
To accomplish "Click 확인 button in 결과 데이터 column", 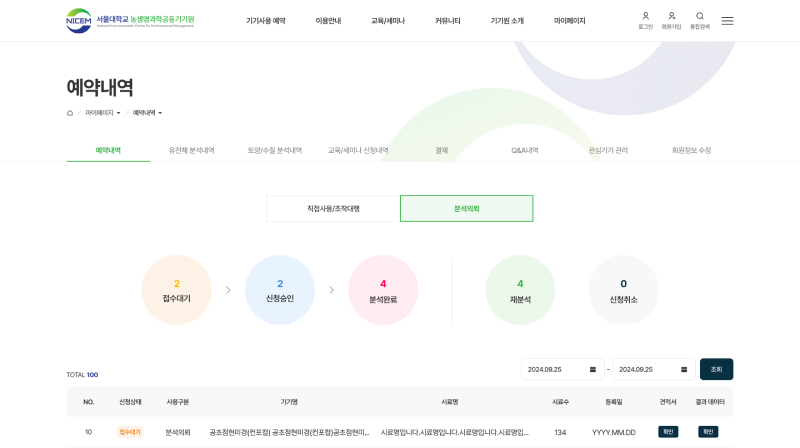I will (708, 432).
